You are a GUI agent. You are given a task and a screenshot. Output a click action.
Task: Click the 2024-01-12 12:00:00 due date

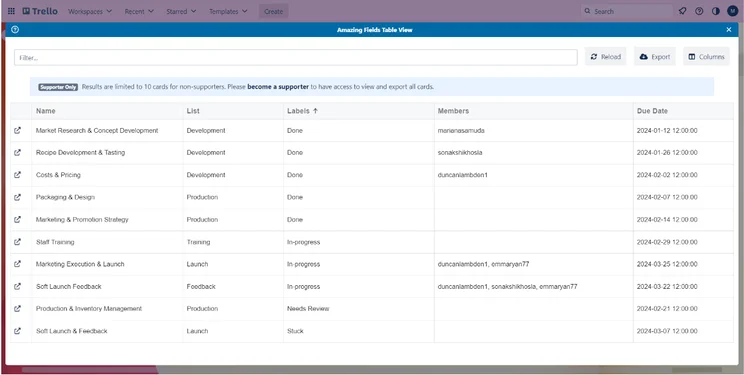[x=667, y=131]
